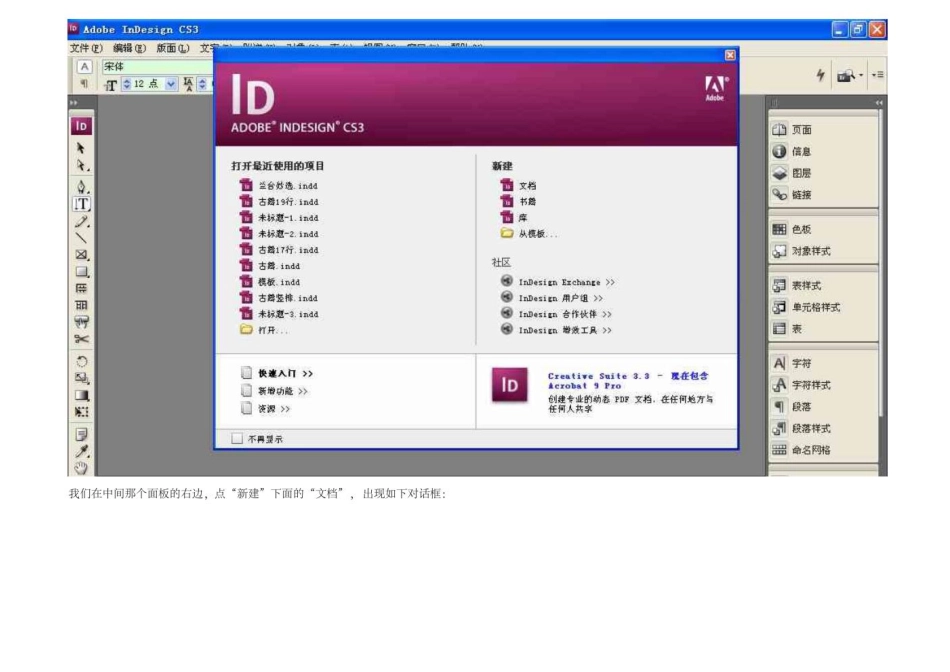Click the Creative Suite 3.3 promo link
950x672 pixels.
(628, 381)
